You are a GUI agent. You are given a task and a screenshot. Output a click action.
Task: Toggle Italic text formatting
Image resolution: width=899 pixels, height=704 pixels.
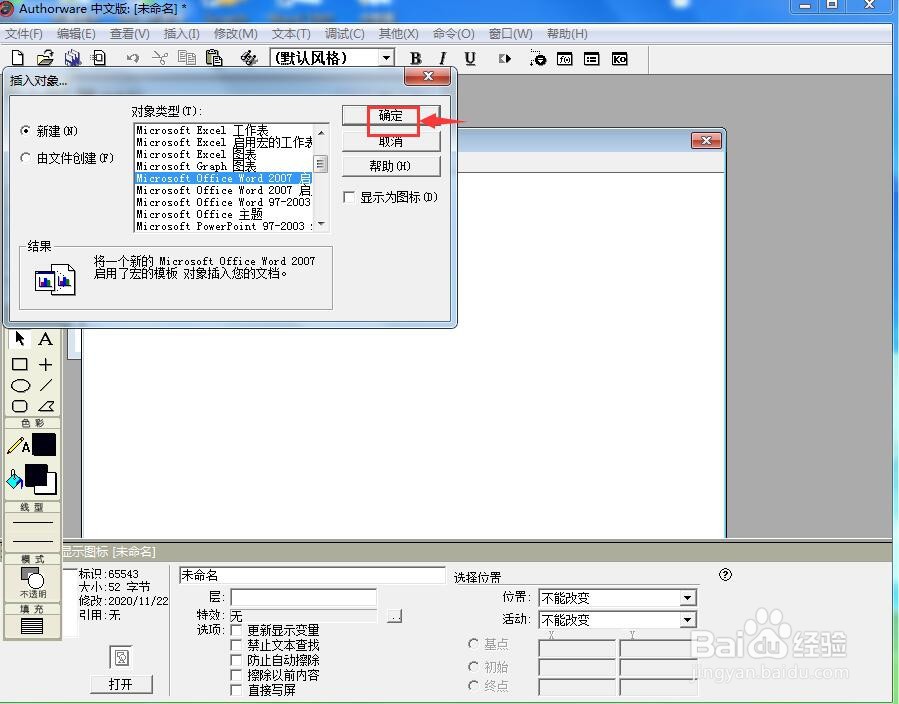point(443,58)
